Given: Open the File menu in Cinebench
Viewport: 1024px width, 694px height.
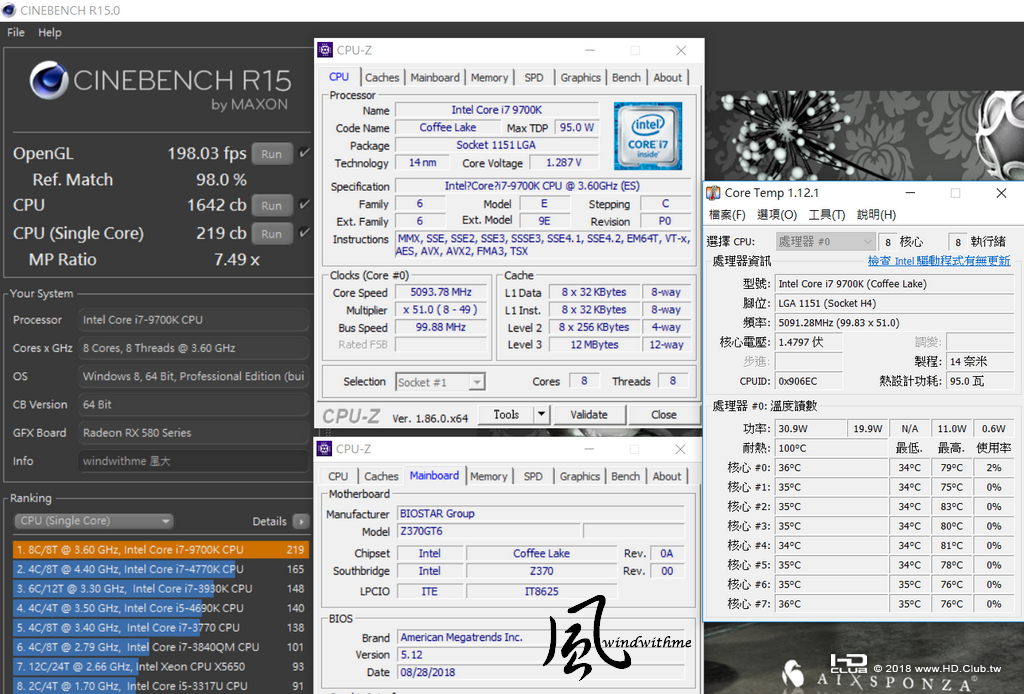Looking at the screenshot, I should [x=16, y=32].
